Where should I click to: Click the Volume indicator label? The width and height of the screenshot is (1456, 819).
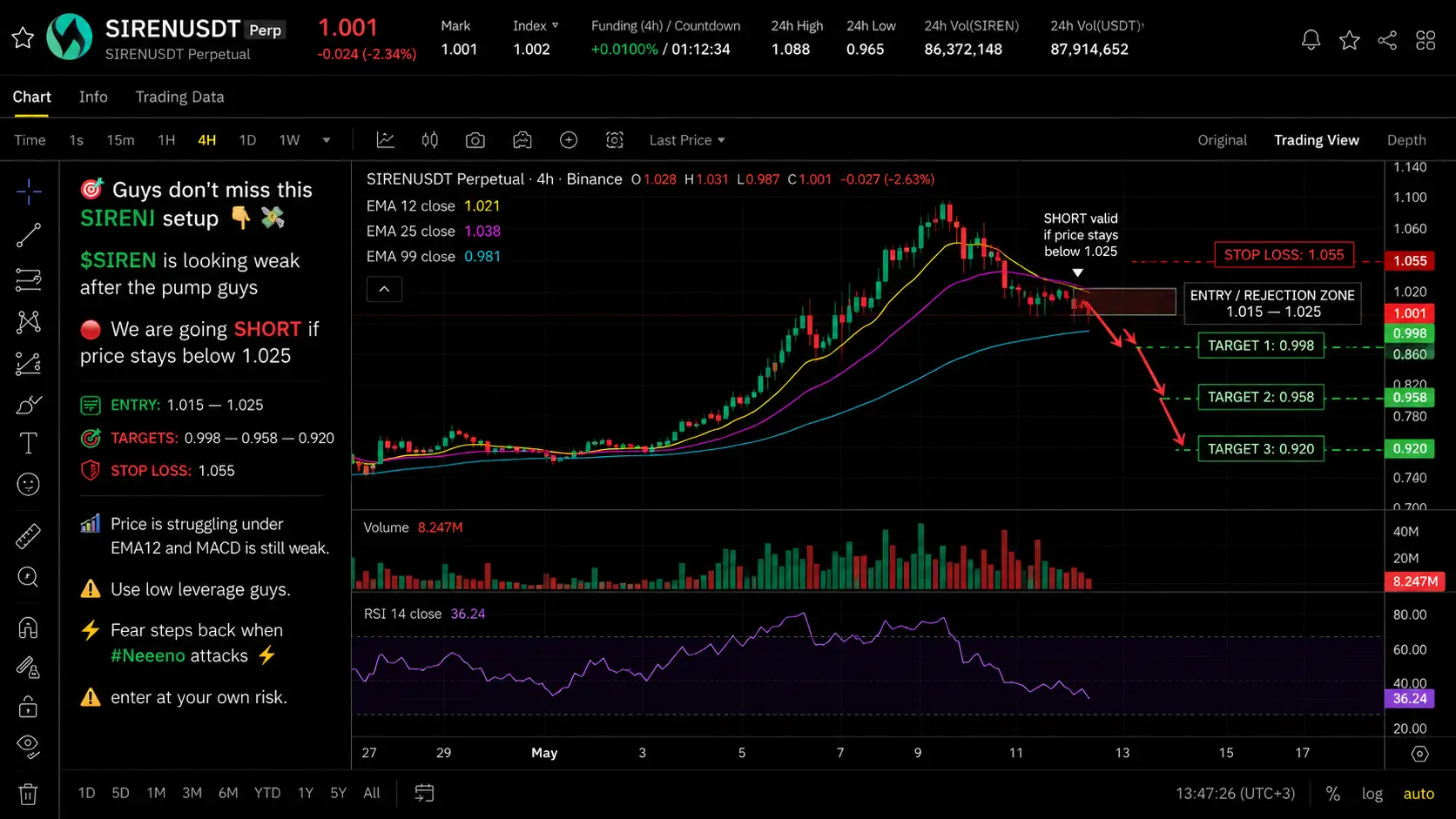tap(386, 527)
